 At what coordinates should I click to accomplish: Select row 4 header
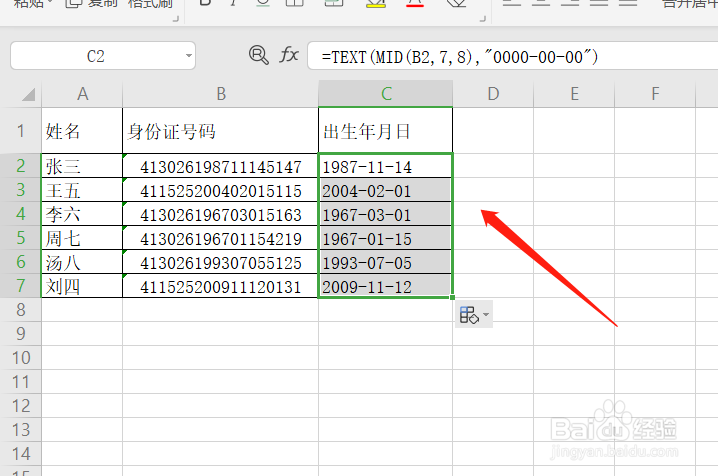pyautogui.click(x=21, y=214)
